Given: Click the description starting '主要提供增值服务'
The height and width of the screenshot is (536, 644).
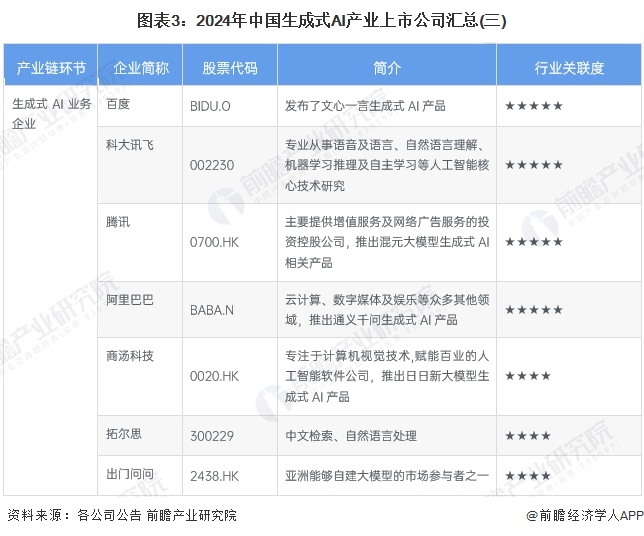Looking at the screenshot, I should coord(387,242).
